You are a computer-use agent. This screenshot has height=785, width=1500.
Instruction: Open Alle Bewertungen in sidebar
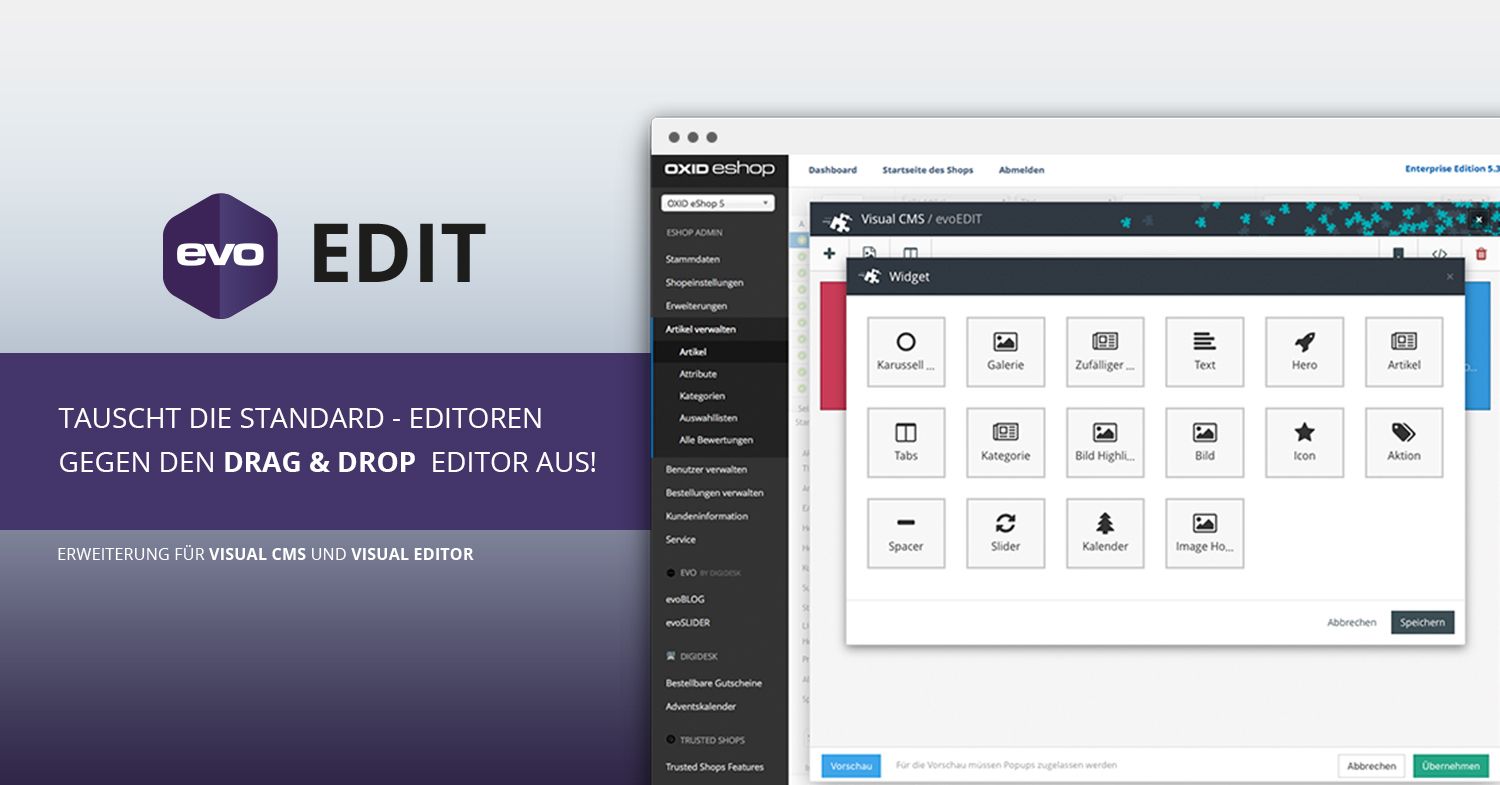point(716,440)
